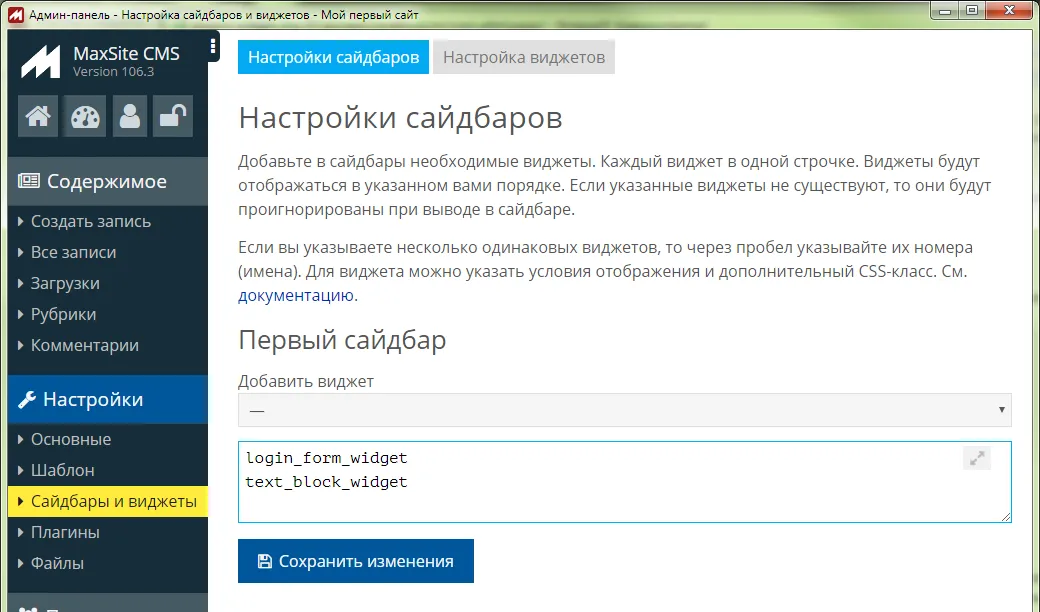Screen dimensions: 1040x612
Task: Log out using the open padlock icon
Action: click(172, 116)
